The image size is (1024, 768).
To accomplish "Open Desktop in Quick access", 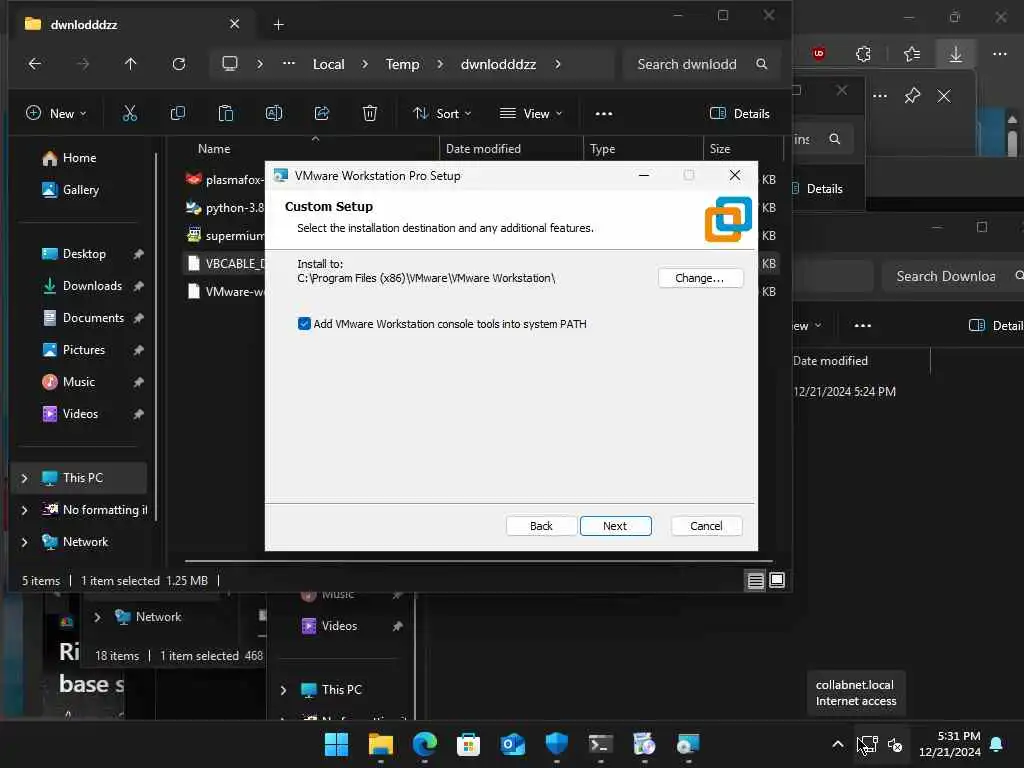I will [x=84, y=254].
